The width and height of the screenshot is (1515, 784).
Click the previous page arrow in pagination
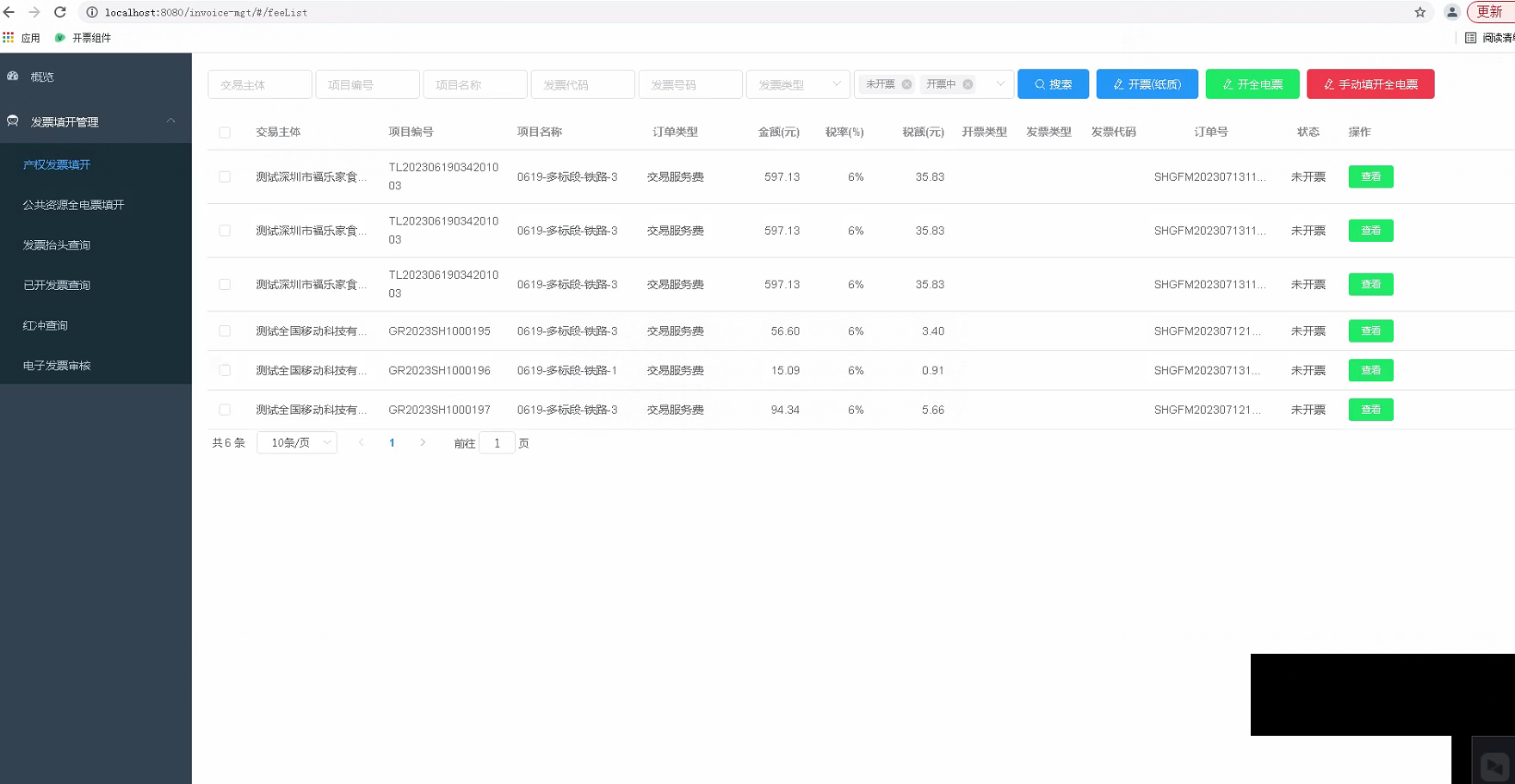361,442
